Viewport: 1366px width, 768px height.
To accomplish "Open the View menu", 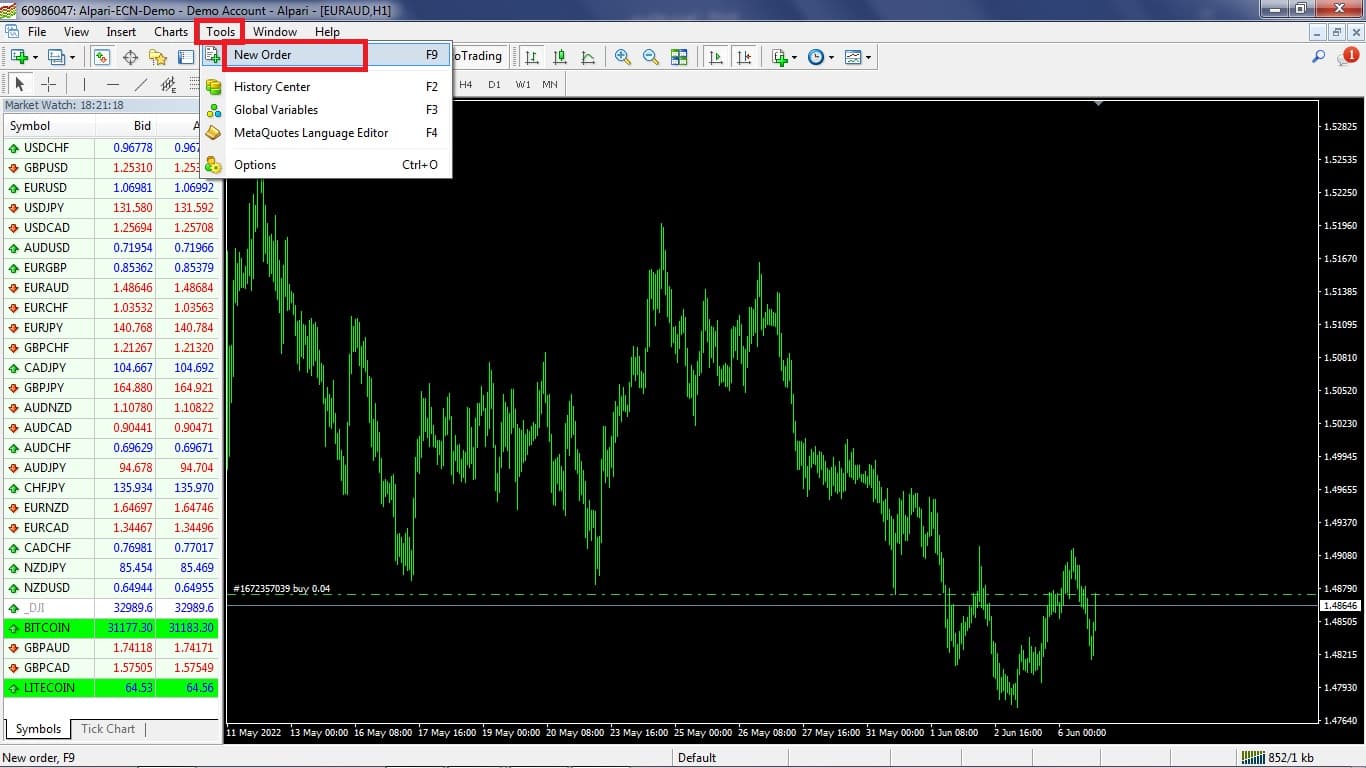I will click(76, 32).
